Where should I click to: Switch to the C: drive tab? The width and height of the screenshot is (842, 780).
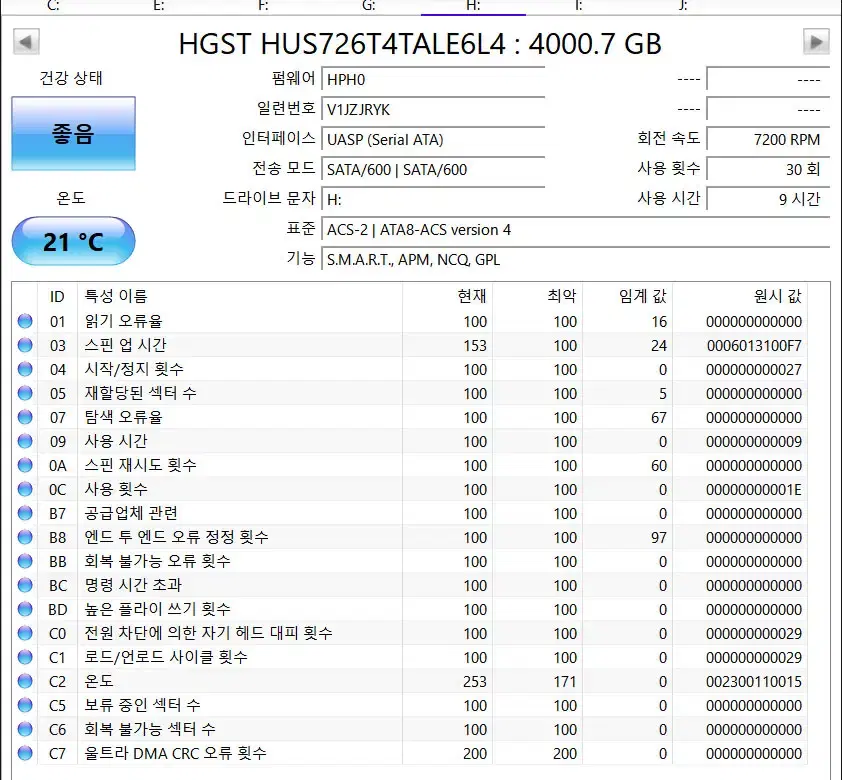(x=53, y=6)
